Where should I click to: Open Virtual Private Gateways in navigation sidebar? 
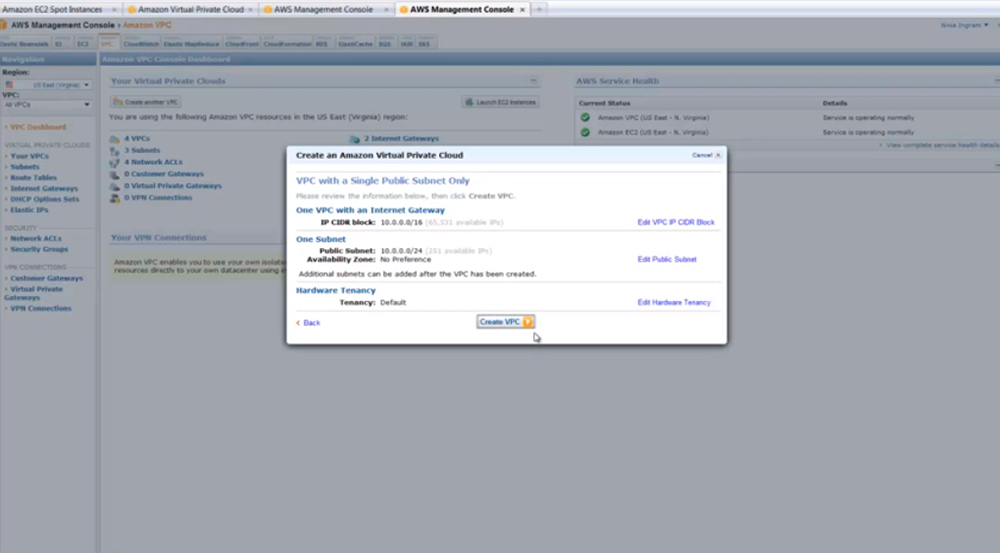point(33,293)
